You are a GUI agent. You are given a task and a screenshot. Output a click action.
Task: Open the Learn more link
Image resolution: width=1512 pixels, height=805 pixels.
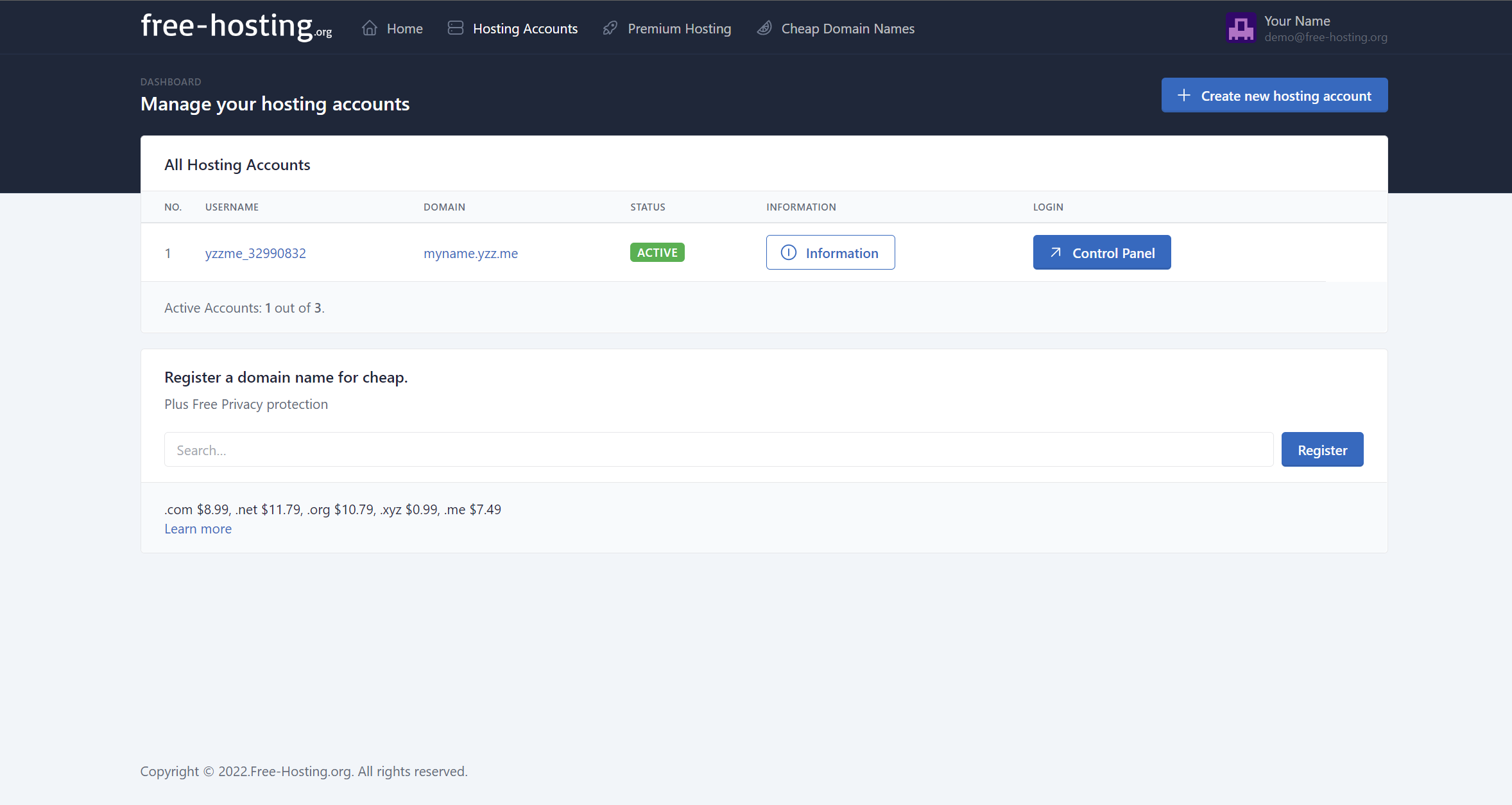[x=198, y=528]
